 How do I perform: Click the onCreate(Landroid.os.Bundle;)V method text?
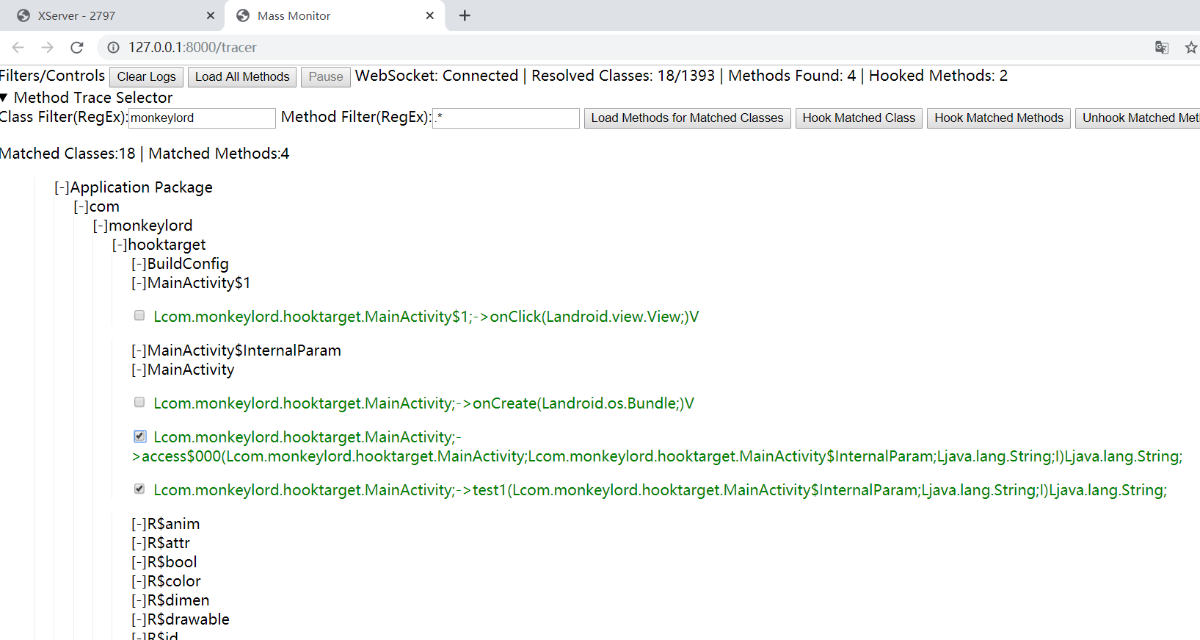point(424,403)
